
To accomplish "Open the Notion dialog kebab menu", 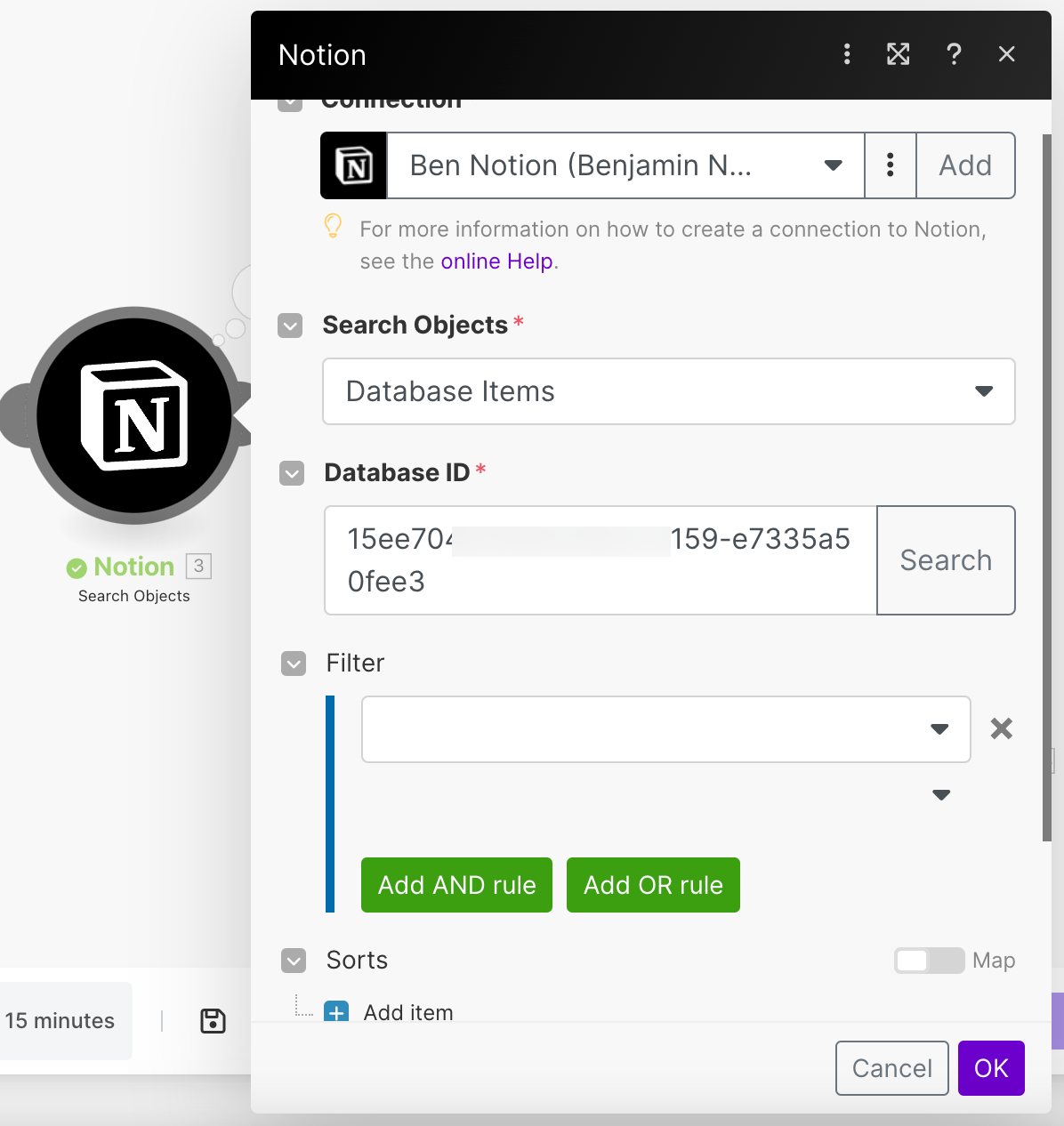I will 847,54.
